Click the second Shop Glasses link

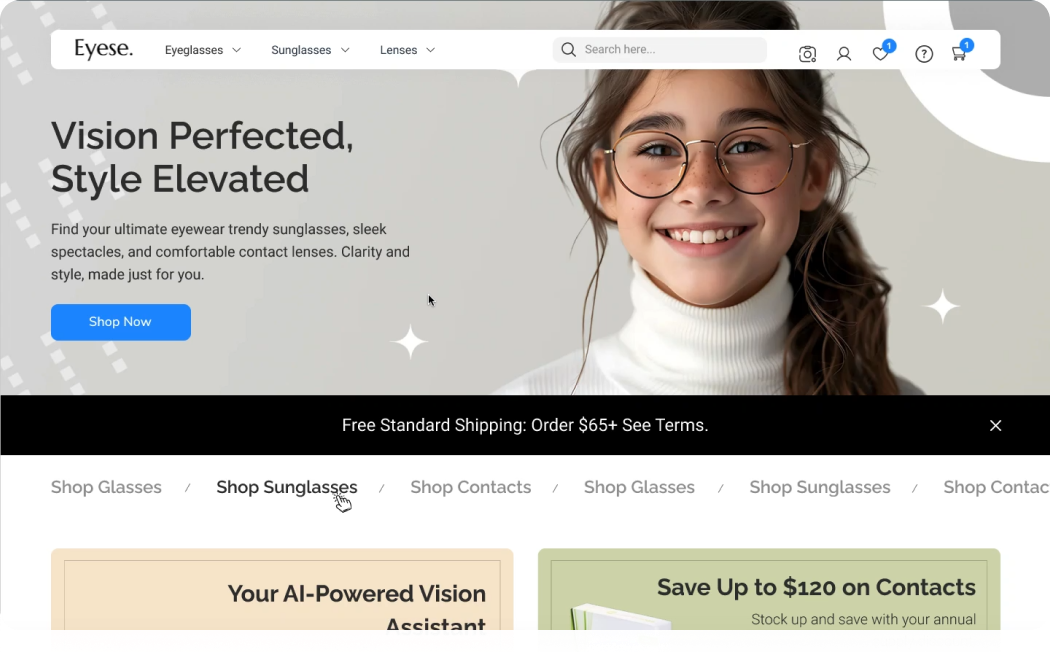[640, 487]
